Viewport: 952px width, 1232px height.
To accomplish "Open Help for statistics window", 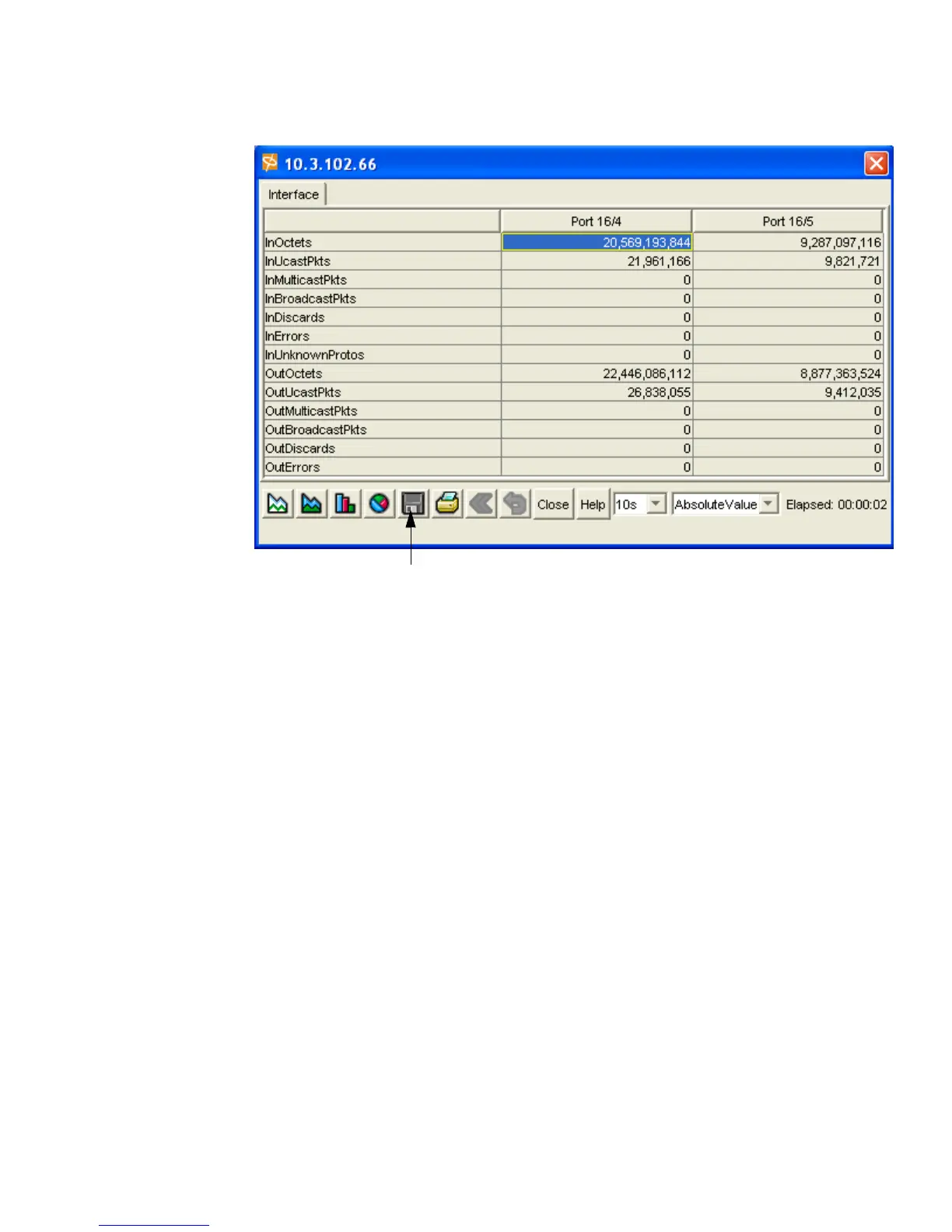I will [593, 504].
